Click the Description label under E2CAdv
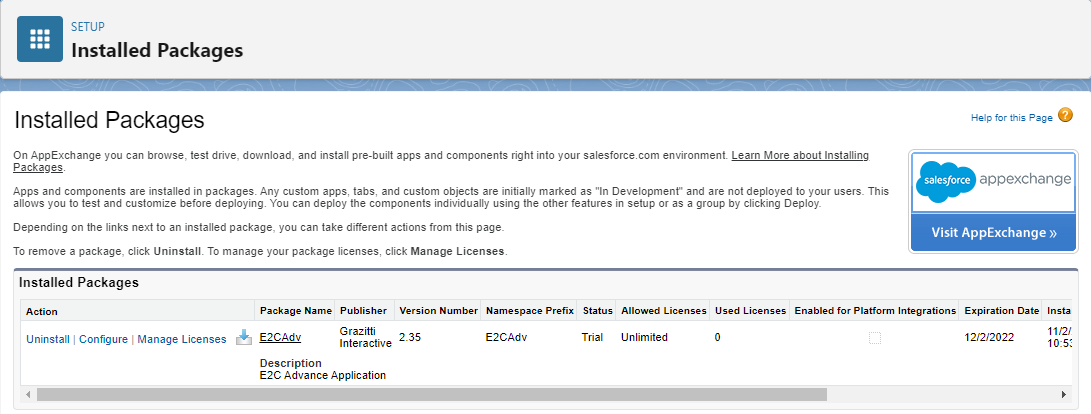Screen dimensions: 1091x414 point(291,363)
